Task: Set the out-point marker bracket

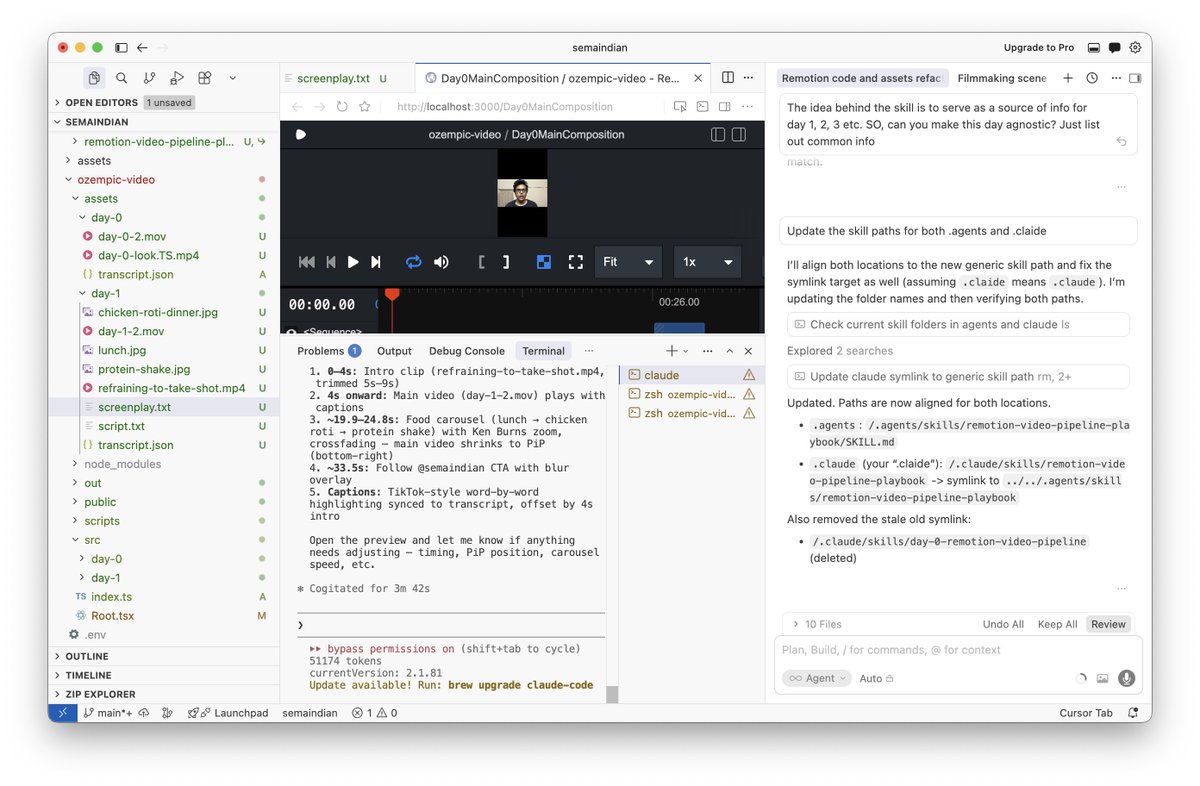Action: click(506, 262)
